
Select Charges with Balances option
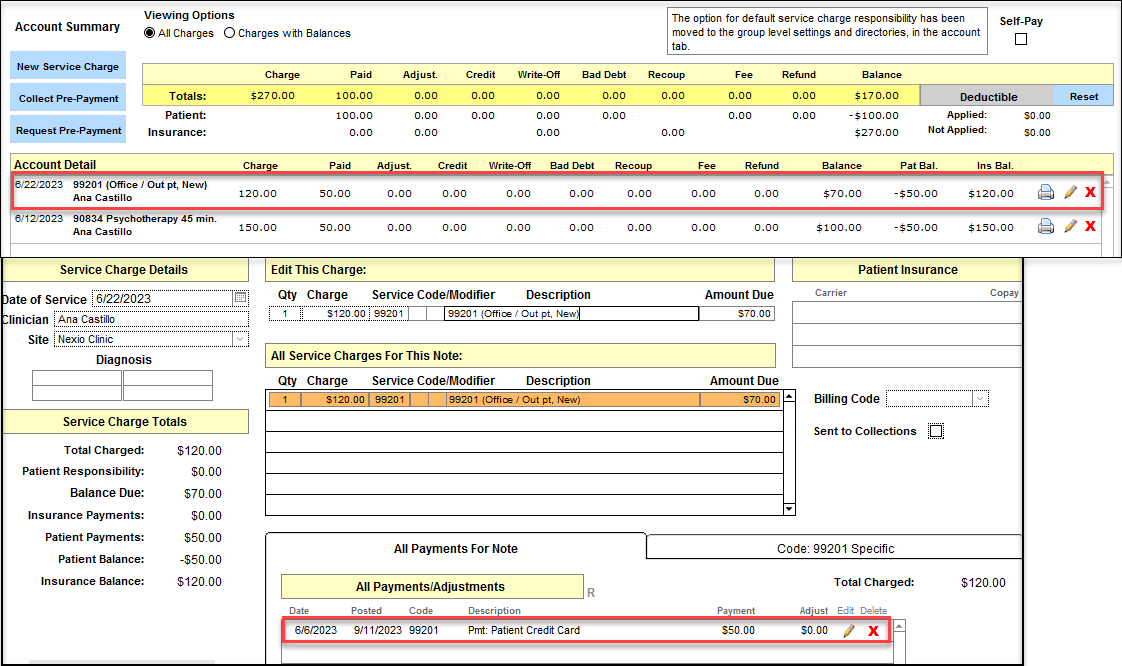230,33
